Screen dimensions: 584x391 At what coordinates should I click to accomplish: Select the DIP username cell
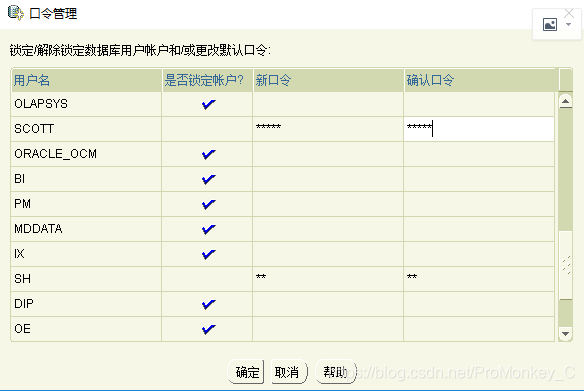(86, 303)
